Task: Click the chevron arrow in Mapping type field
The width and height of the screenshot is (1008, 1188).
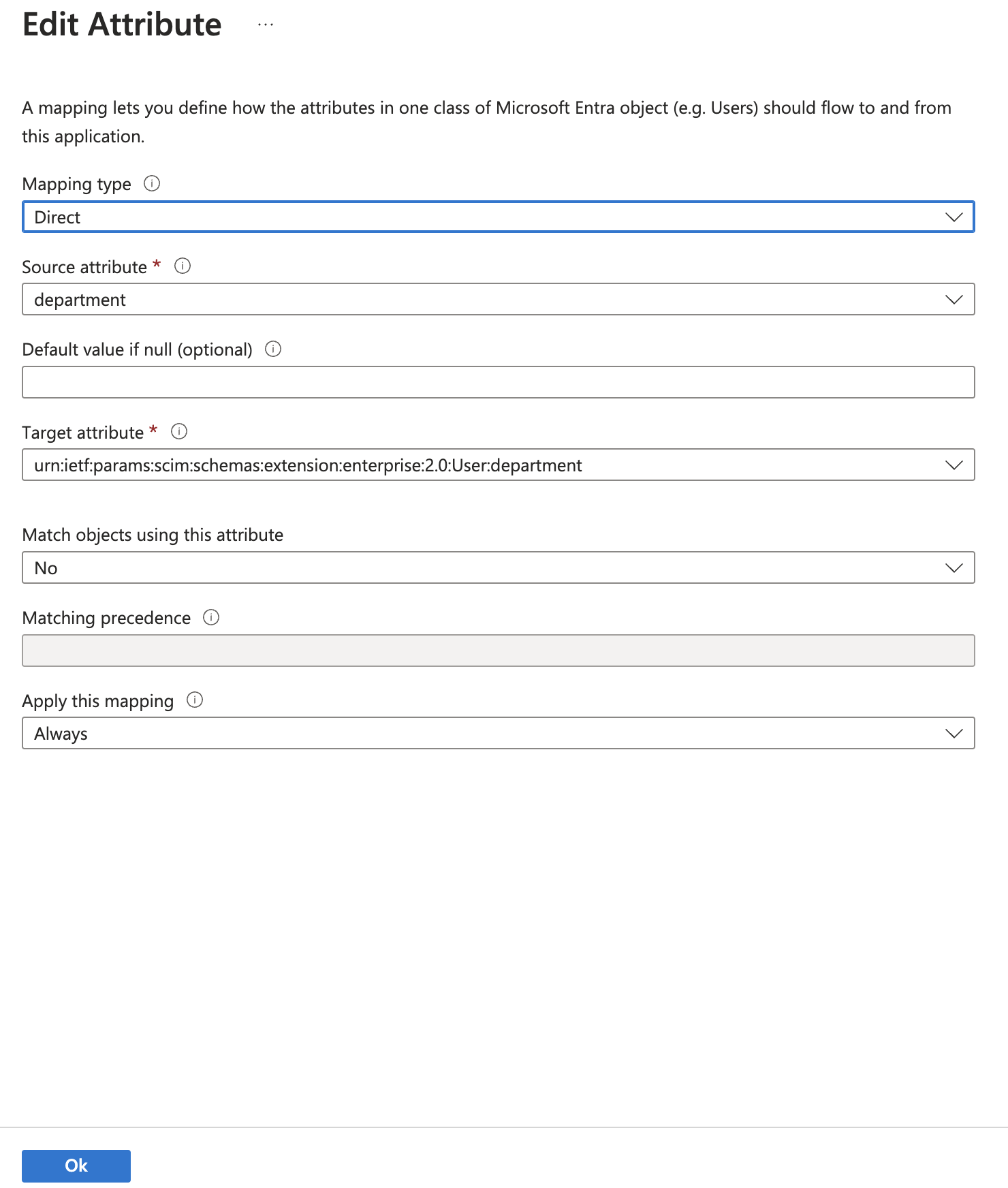Action: 954,217
